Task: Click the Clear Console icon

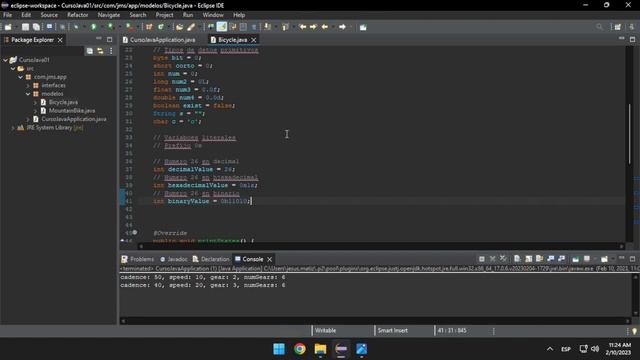Action: [x=517, y=259]
